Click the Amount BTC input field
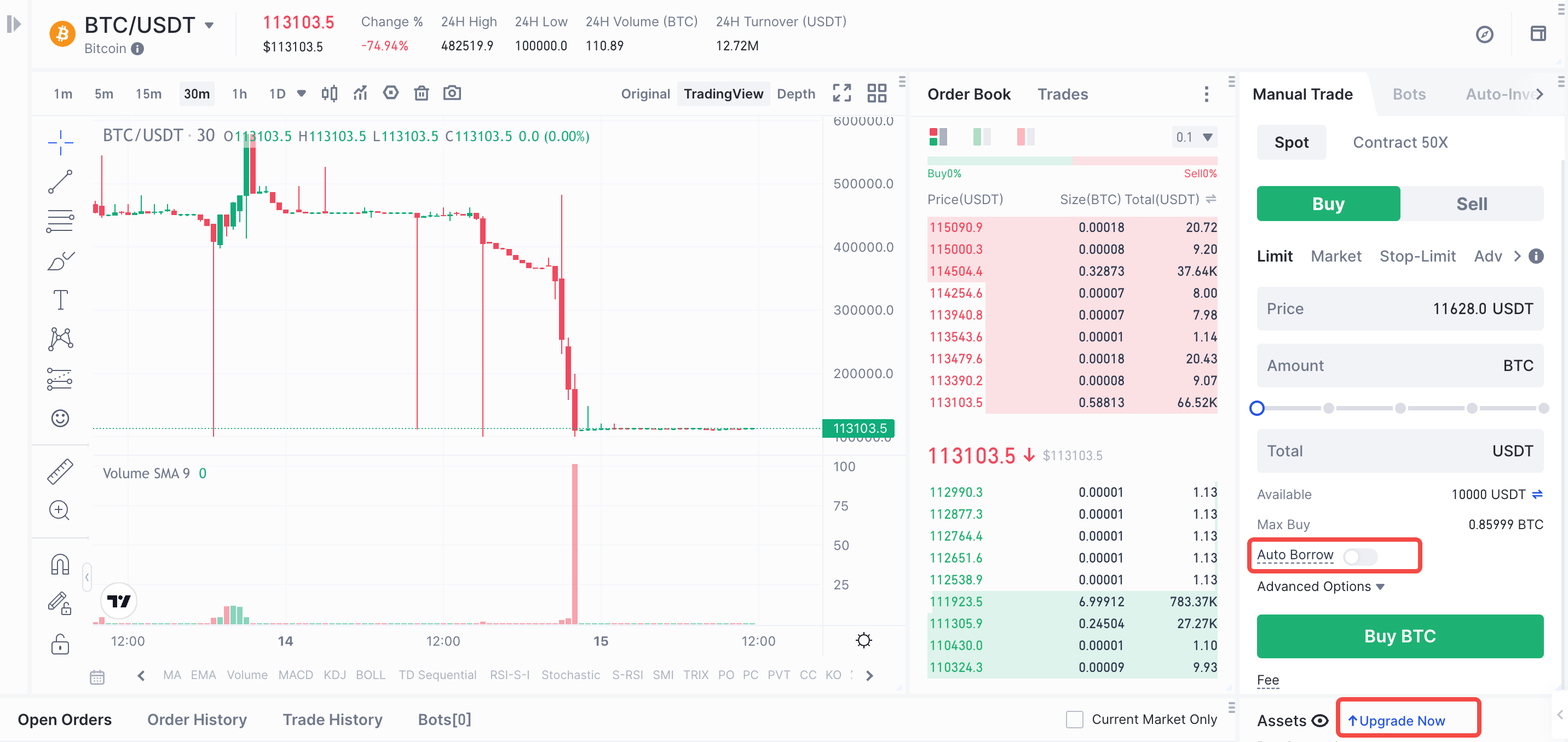 [x=1399, y=366]
